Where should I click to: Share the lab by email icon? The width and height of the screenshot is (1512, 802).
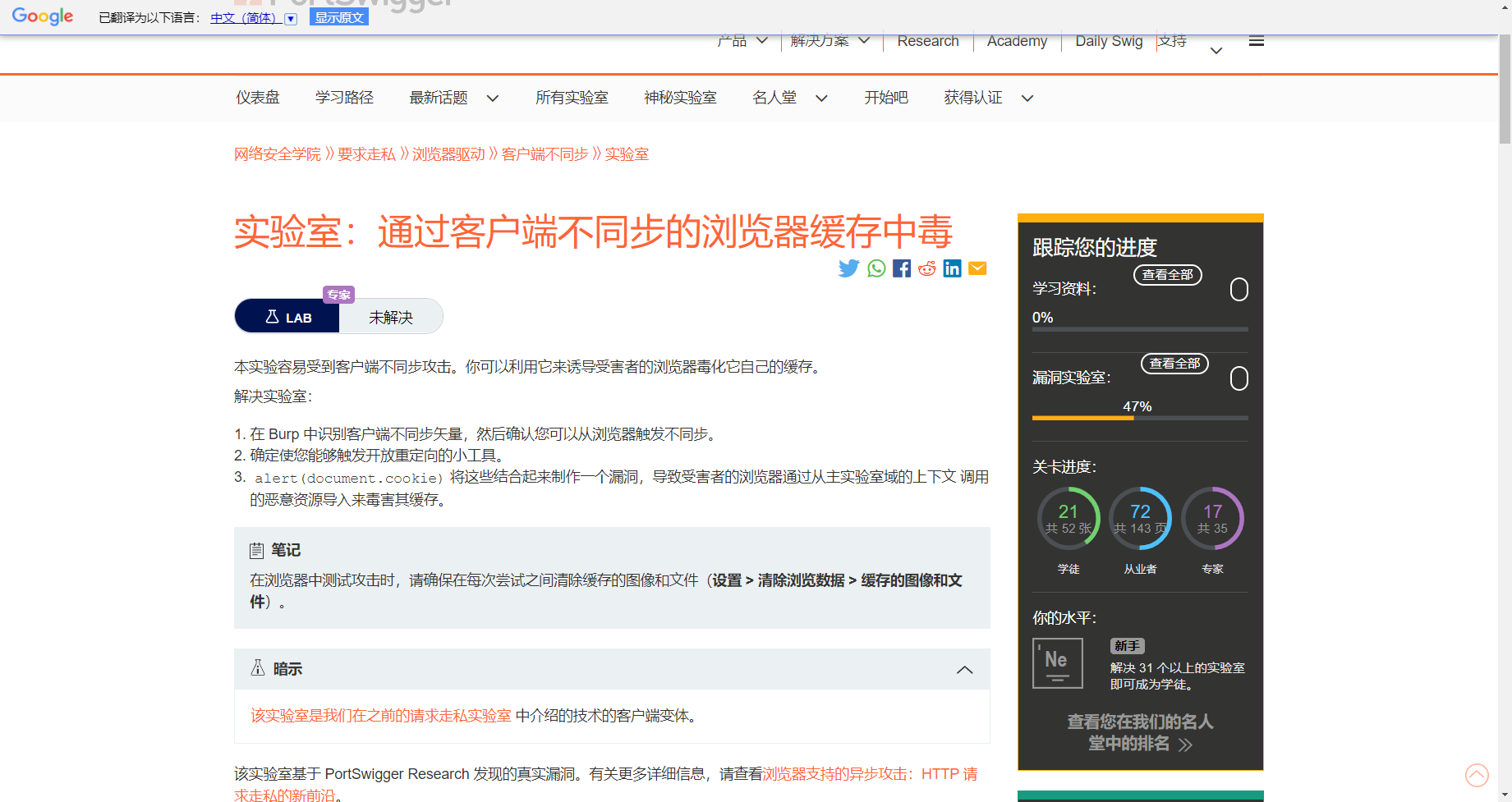pyautogui.click(x=977, y=268)
